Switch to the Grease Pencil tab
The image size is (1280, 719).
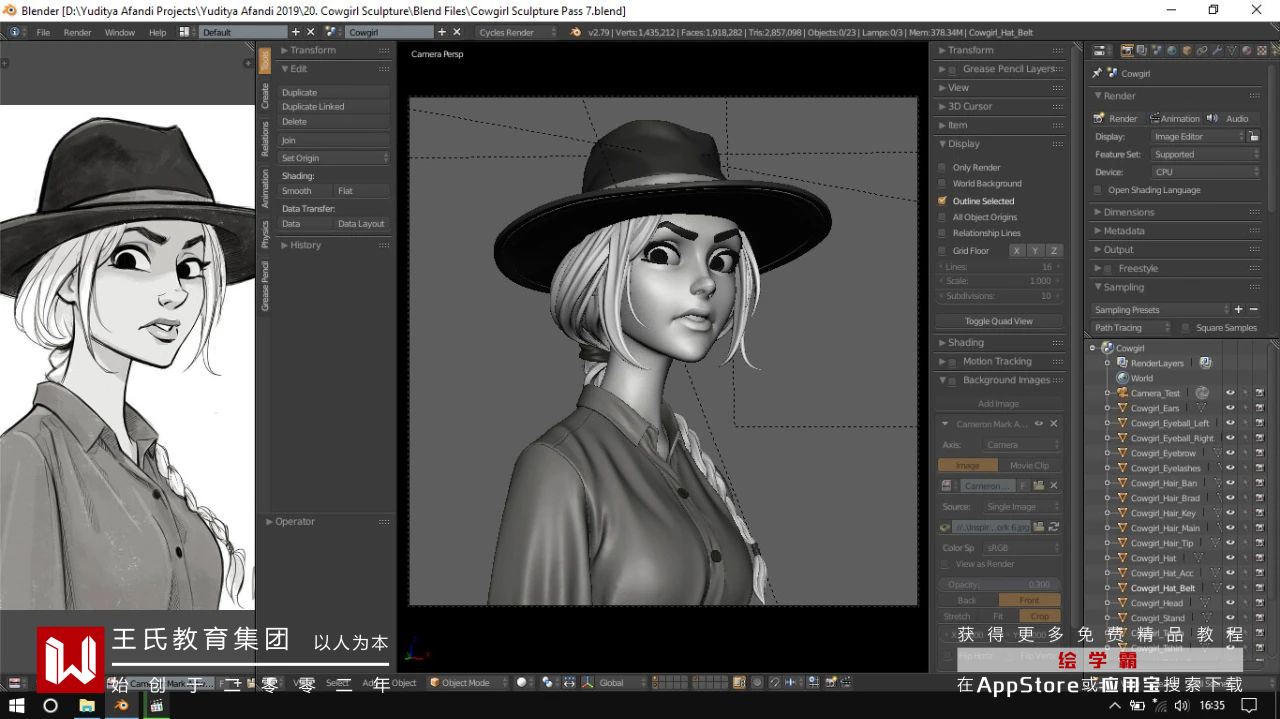click(x=265, y=286)
